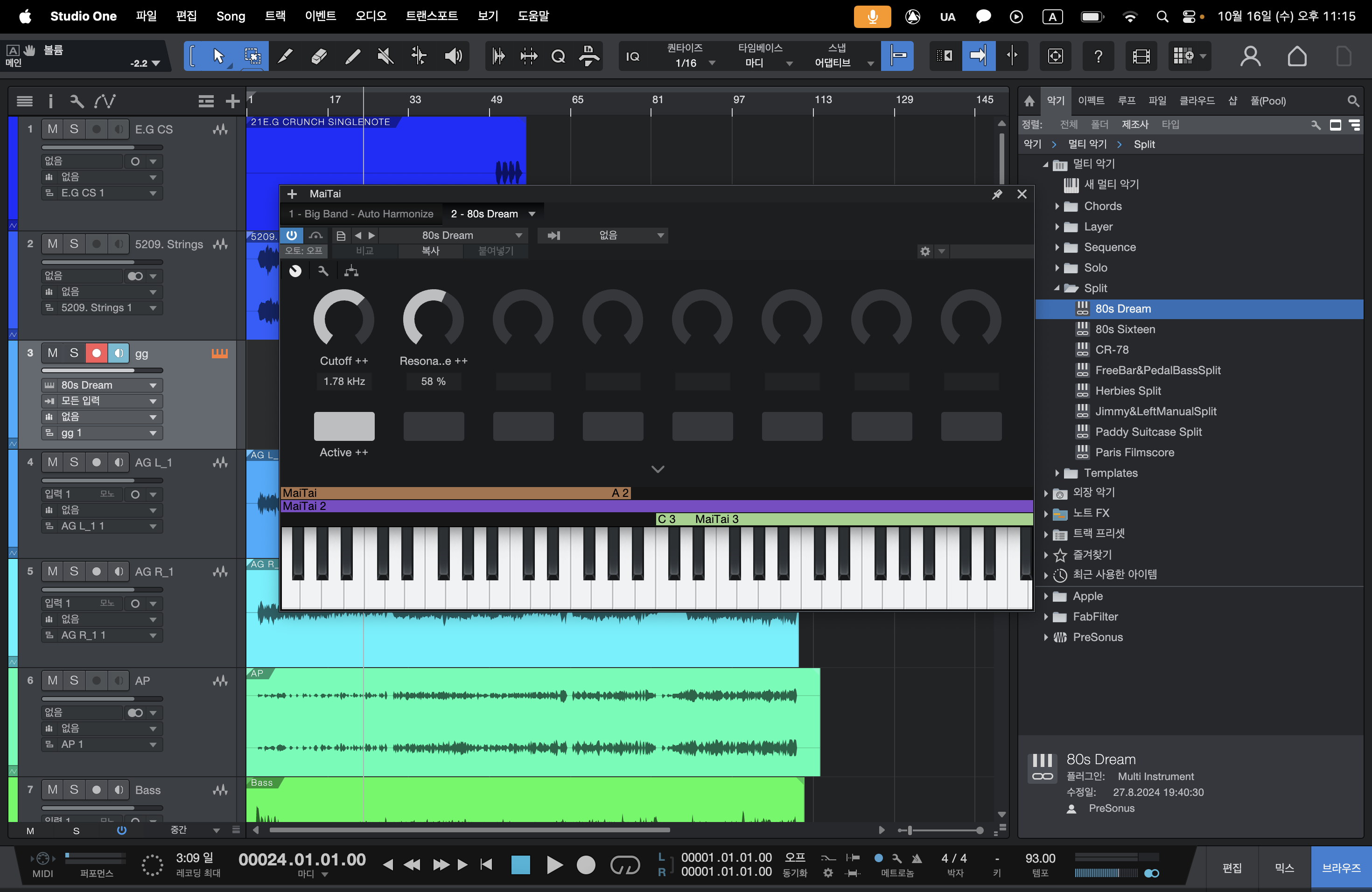Viewport: 1372px width, 892px height.
Task: Select the Arrow tool
Action: click(x=218, y=56)
